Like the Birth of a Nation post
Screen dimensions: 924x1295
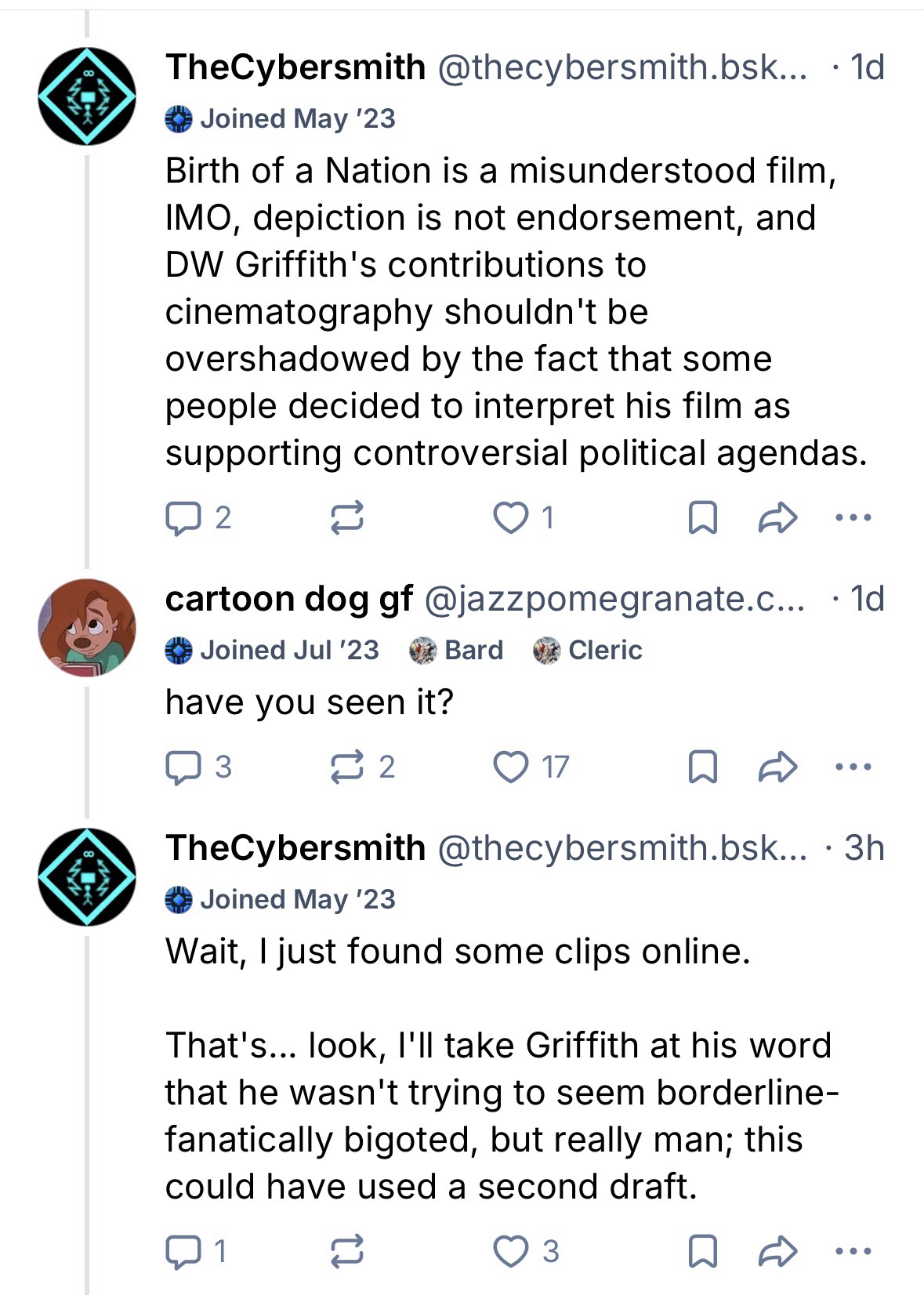click(511, 517)
